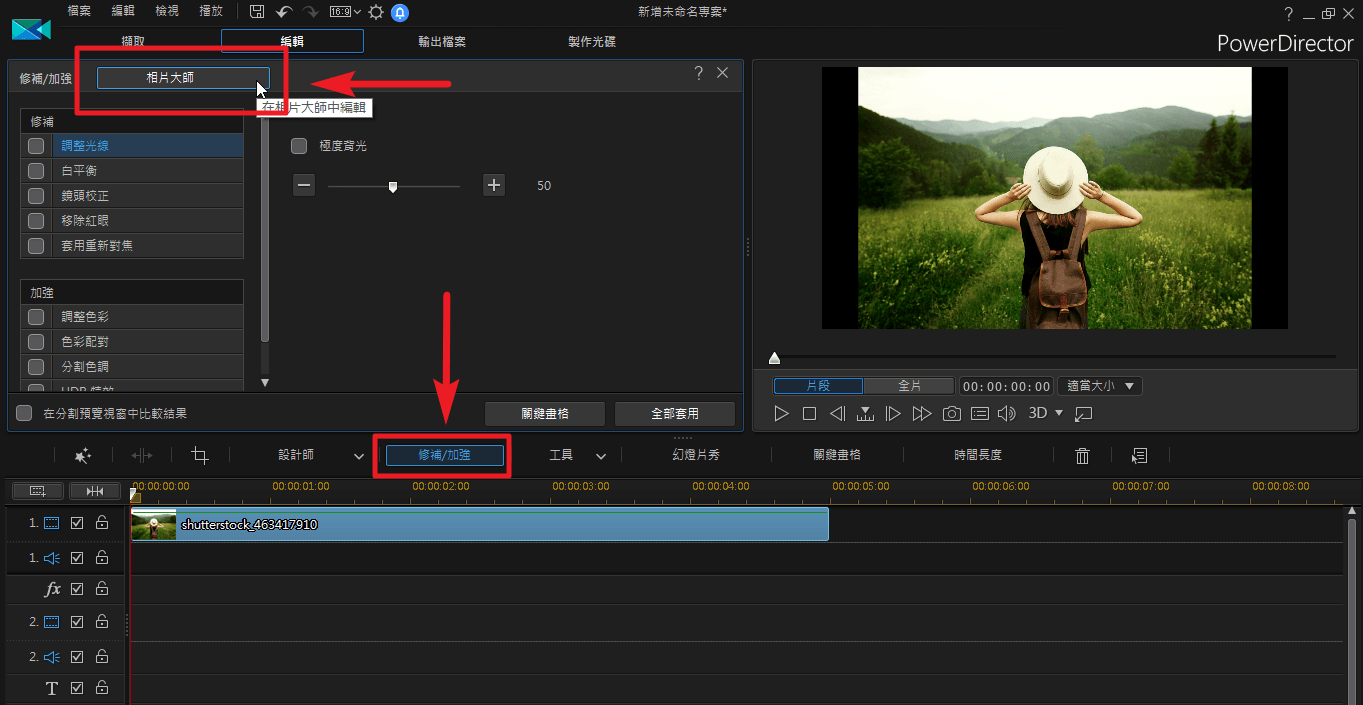Click the 相片大師 button

[x=183, y=78]
